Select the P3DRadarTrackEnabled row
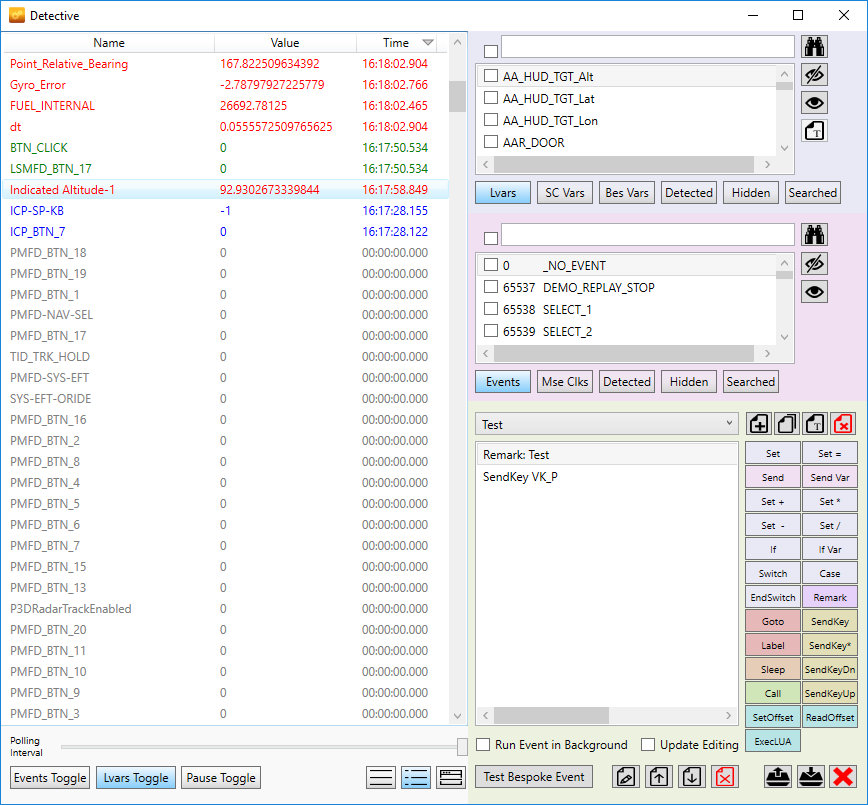Screen dimensions: 868x805 pyautogui.click(x=225, y=608)
